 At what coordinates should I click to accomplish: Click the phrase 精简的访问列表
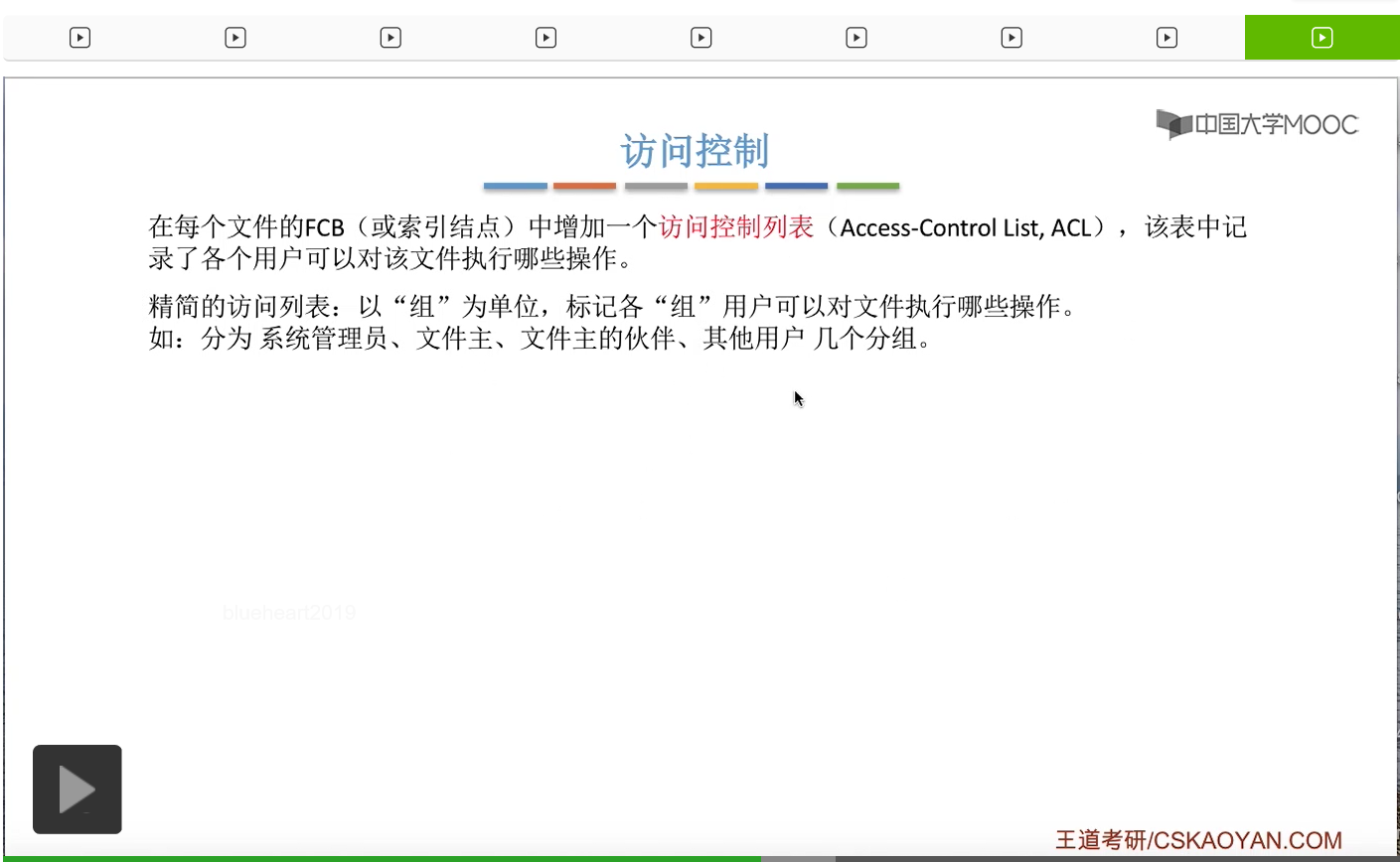pos(239,306)
